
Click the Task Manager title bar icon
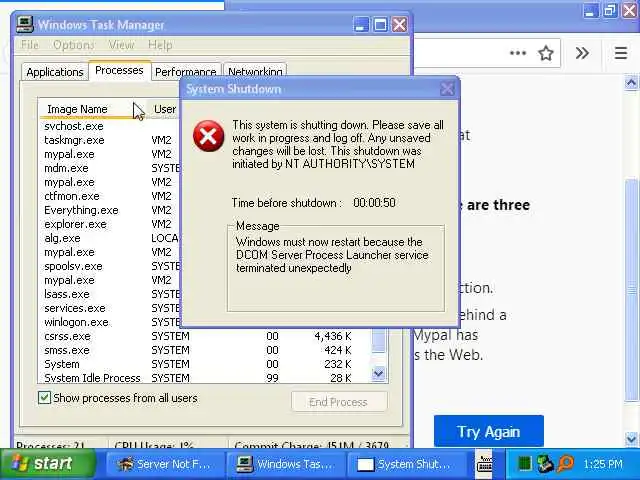(x=24, y=24)
